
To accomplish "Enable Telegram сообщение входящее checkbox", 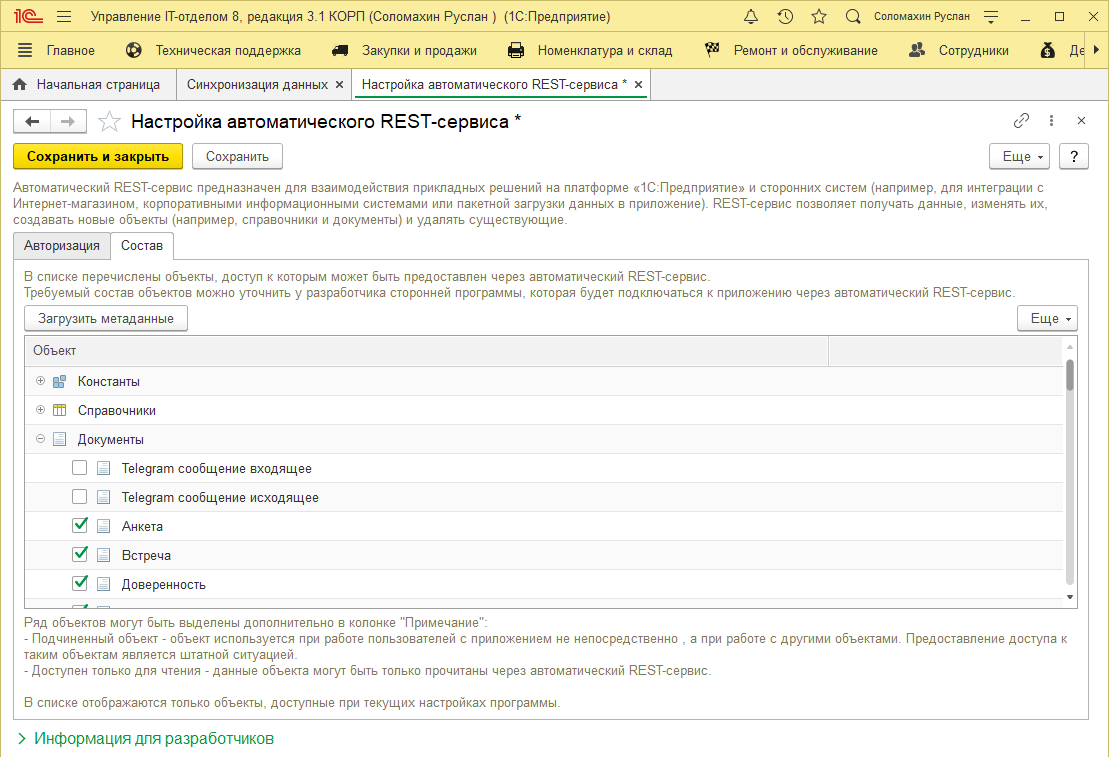I will click(80, 468).
